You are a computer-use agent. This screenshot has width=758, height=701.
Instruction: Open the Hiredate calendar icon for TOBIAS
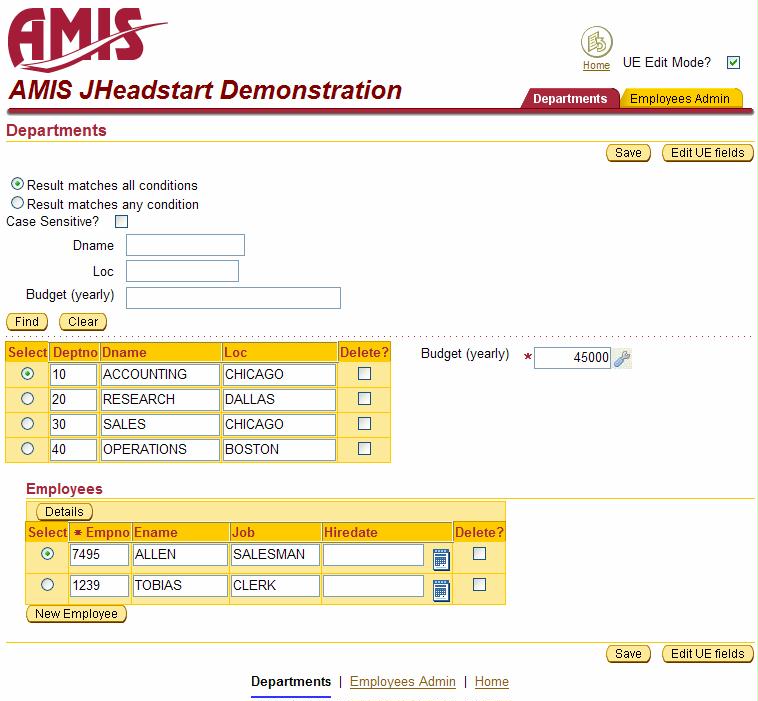(x=441, y=590)
